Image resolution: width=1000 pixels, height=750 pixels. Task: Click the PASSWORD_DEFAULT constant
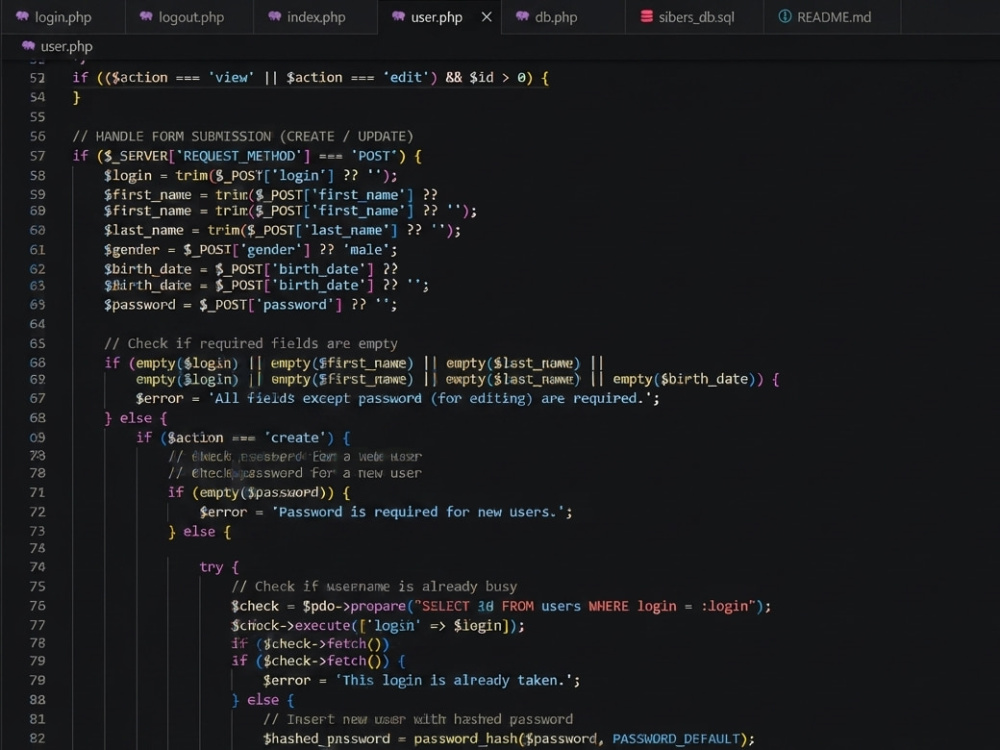pos(676,739)
